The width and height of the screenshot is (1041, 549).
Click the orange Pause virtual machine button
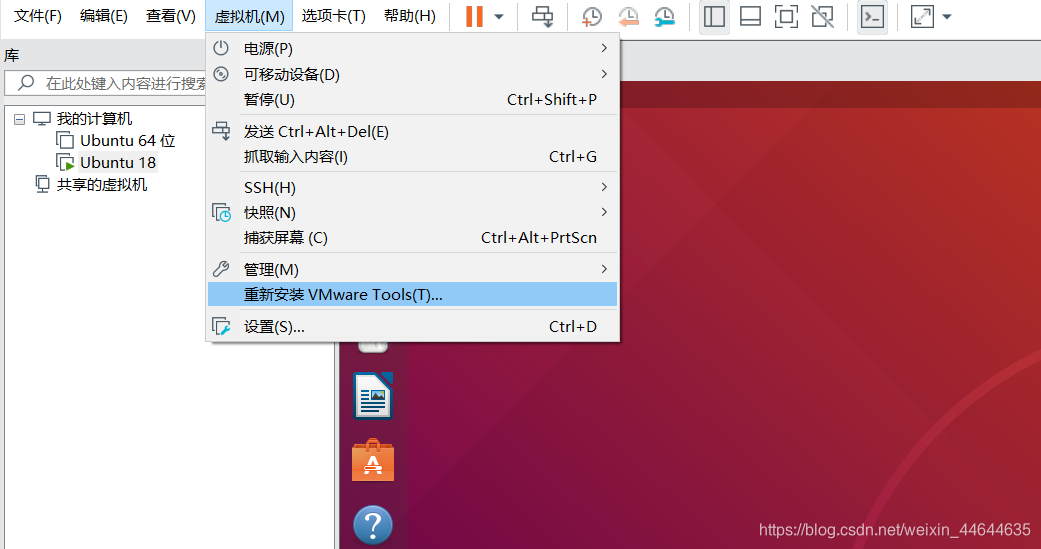tap(474, 16)
